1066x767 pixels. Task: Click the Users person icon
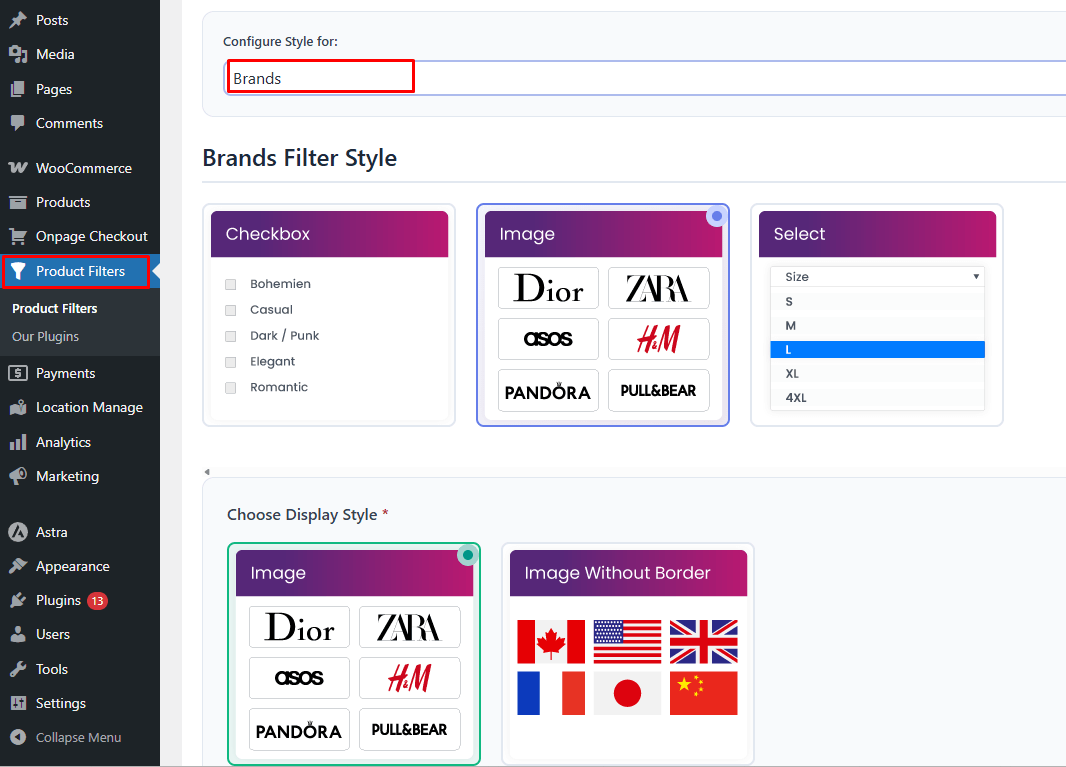click(18, 634)
